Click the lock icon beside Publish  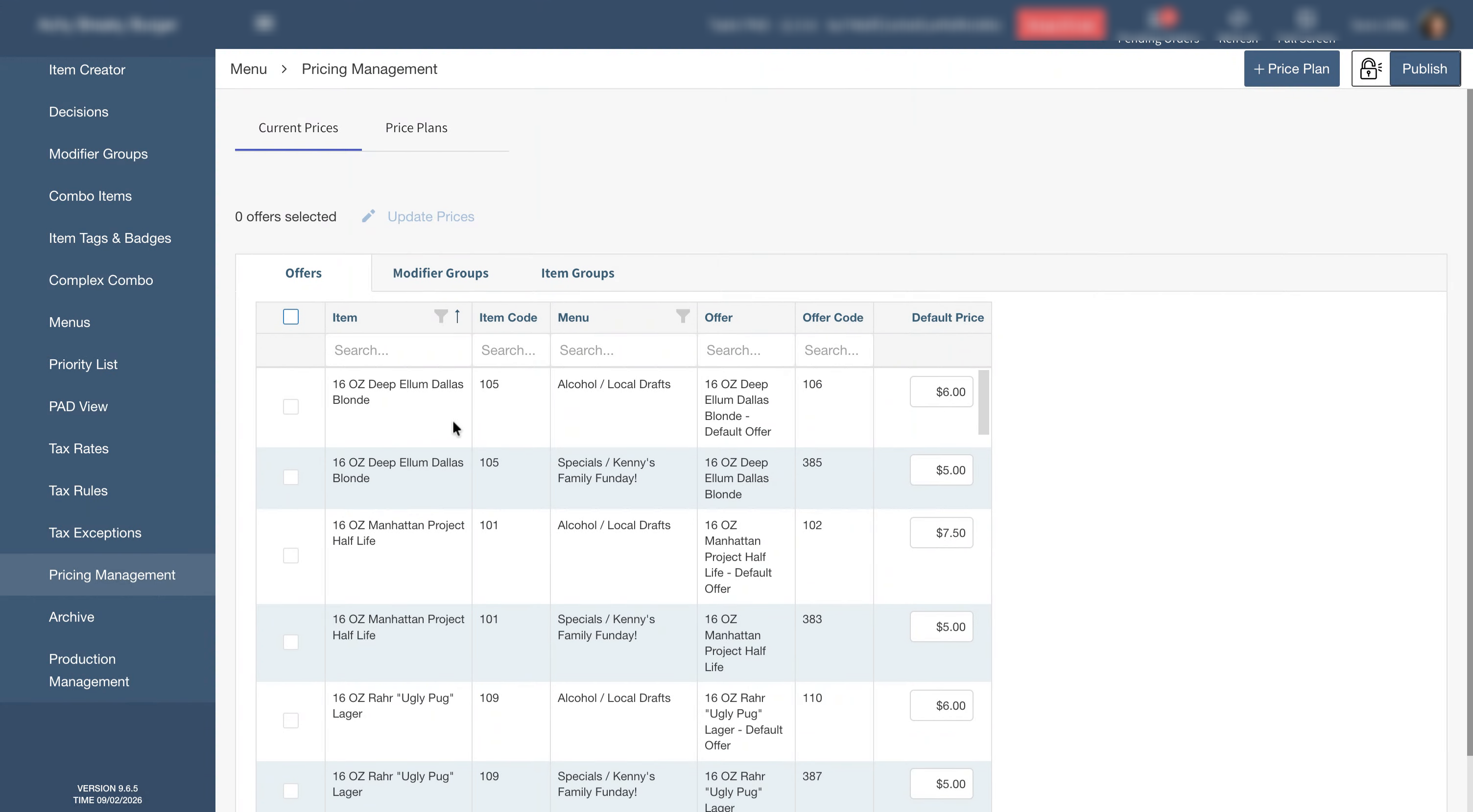click(x=1371, y=69)
